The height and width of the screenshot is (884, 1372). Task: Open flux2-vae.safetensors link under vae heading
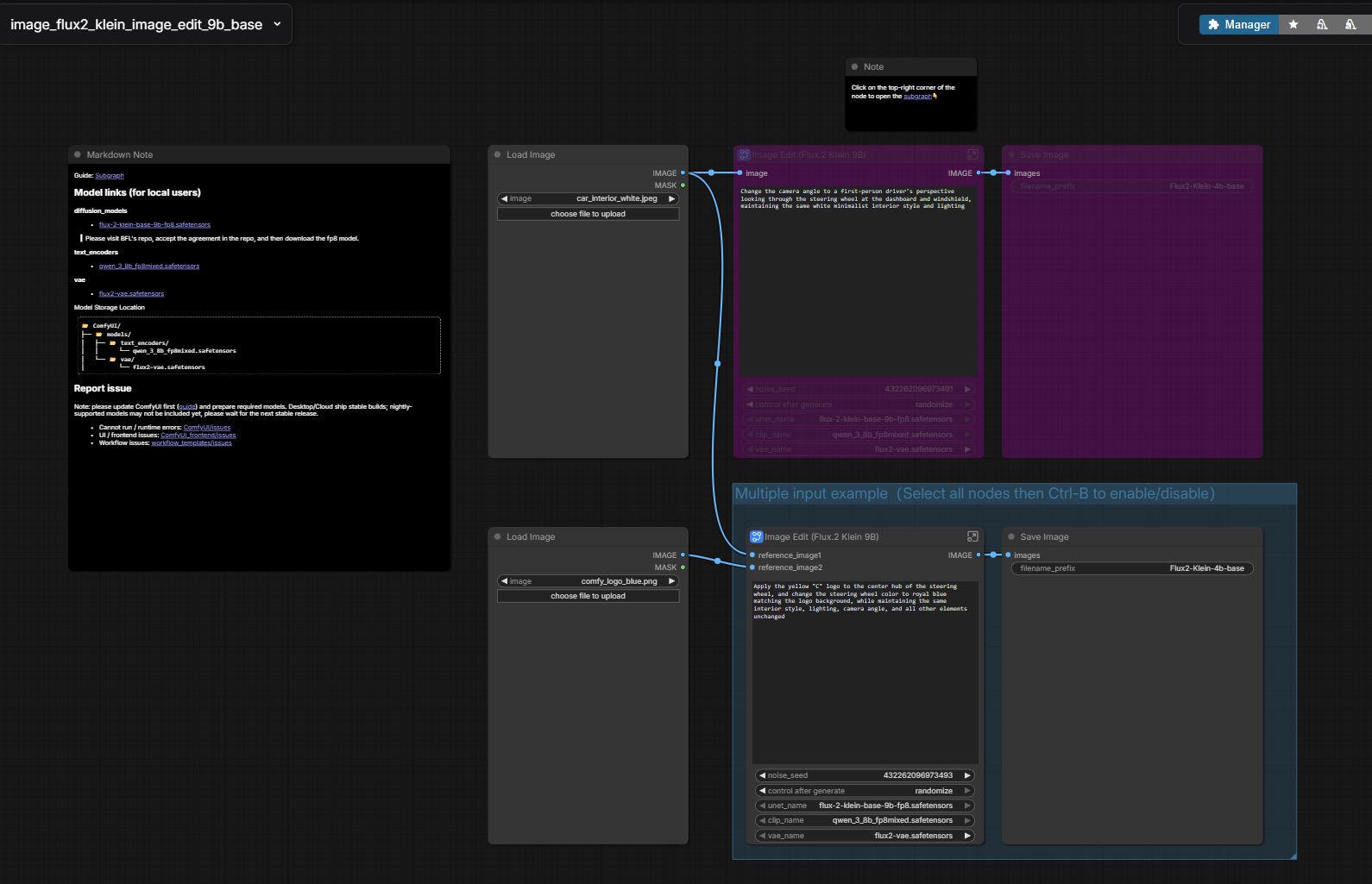tap(131, 294)
